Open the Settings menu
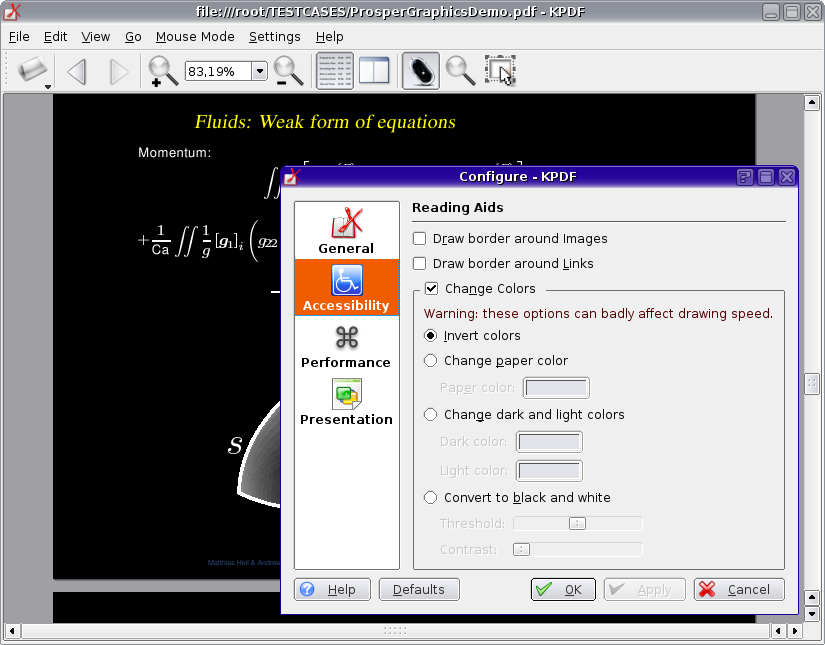 click(275, 37)
